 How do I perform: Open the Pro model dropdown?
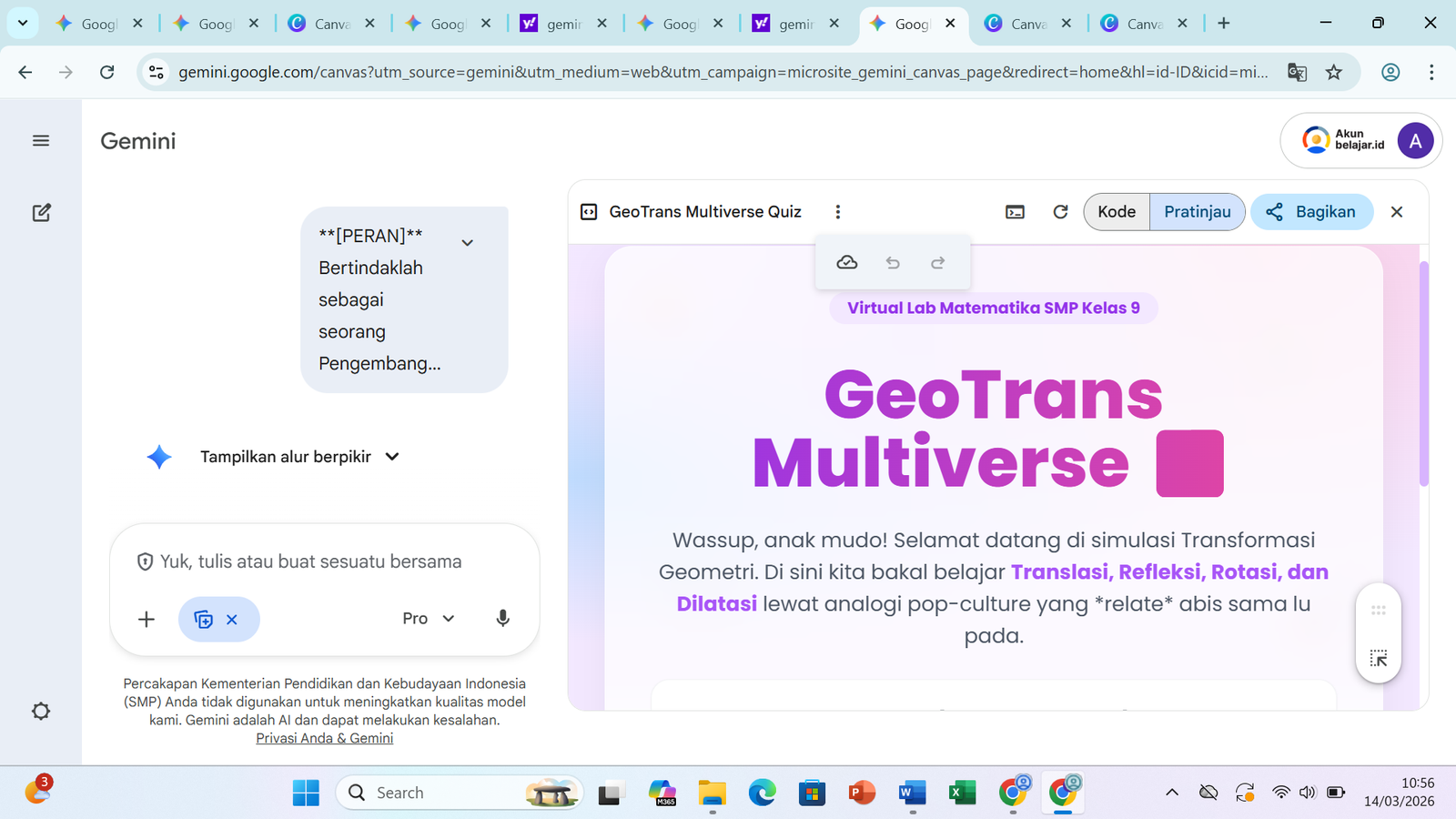429,619
